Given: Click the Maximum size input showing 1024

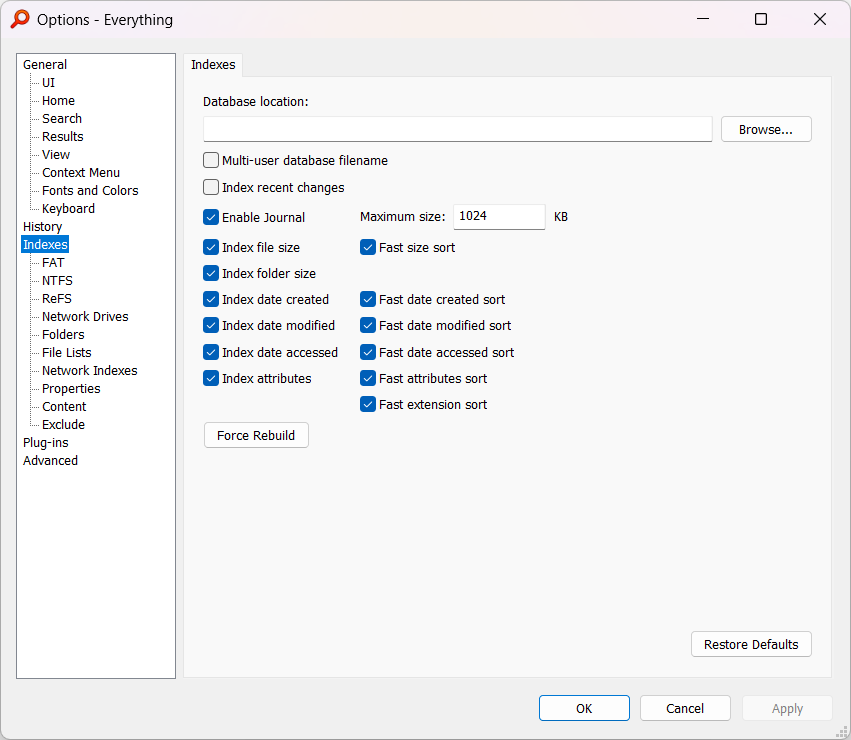Looking at the screenshot, I should pyautogui.click(x=499, y=217).
